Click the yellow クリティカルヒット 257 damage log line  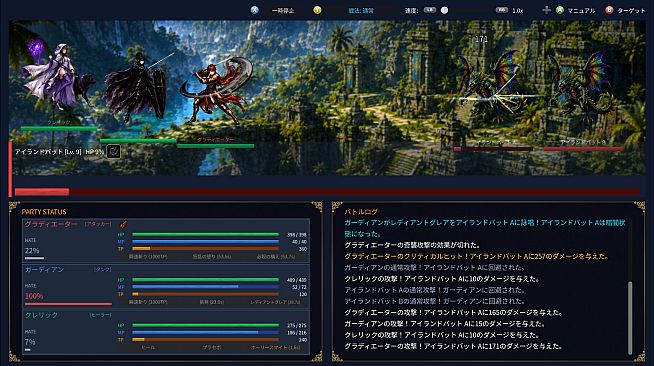click(477, 256)
